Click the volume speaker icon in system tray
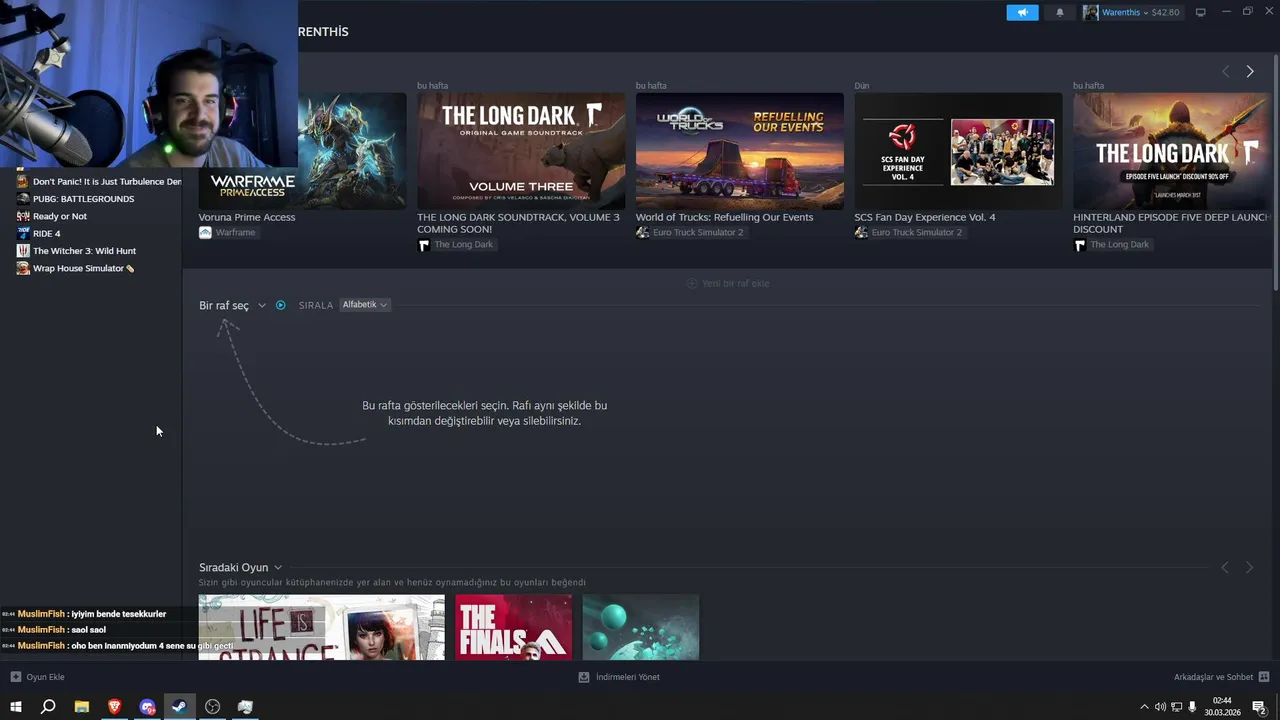The image size is (1280, 720). [1160, 707]
